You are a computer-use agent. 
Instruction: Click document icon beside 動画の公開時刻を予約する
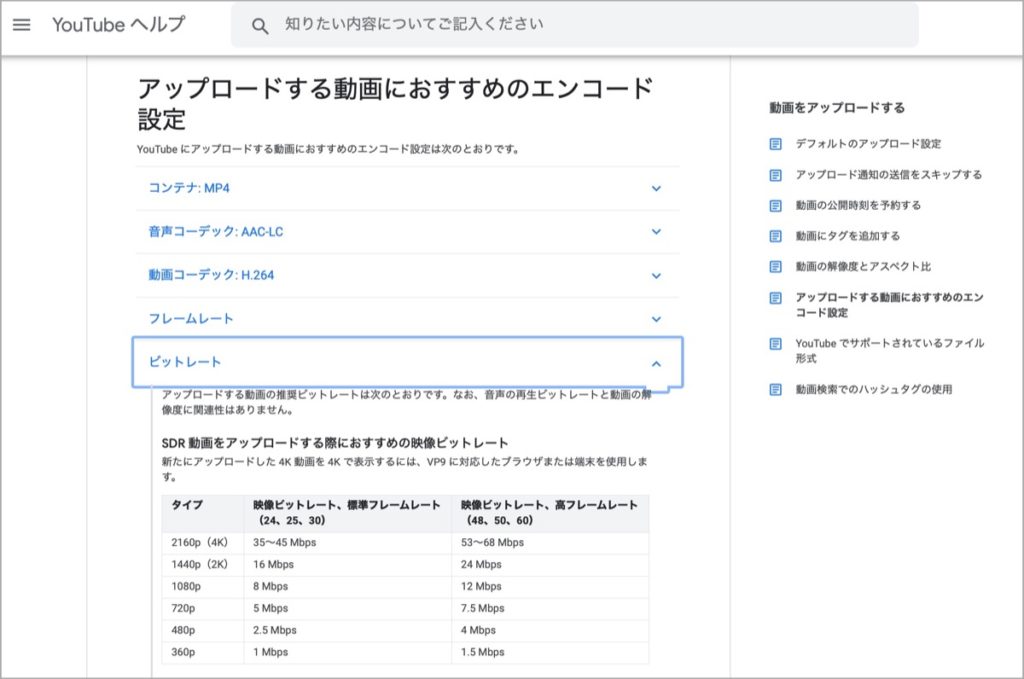(x=775, y=206)
